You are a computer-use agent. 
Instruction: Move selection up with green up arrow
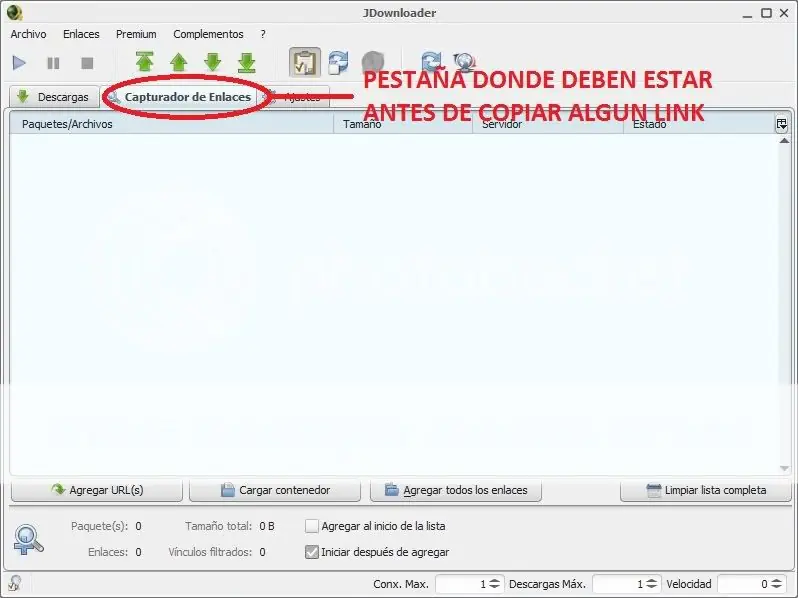pos(179,62)
